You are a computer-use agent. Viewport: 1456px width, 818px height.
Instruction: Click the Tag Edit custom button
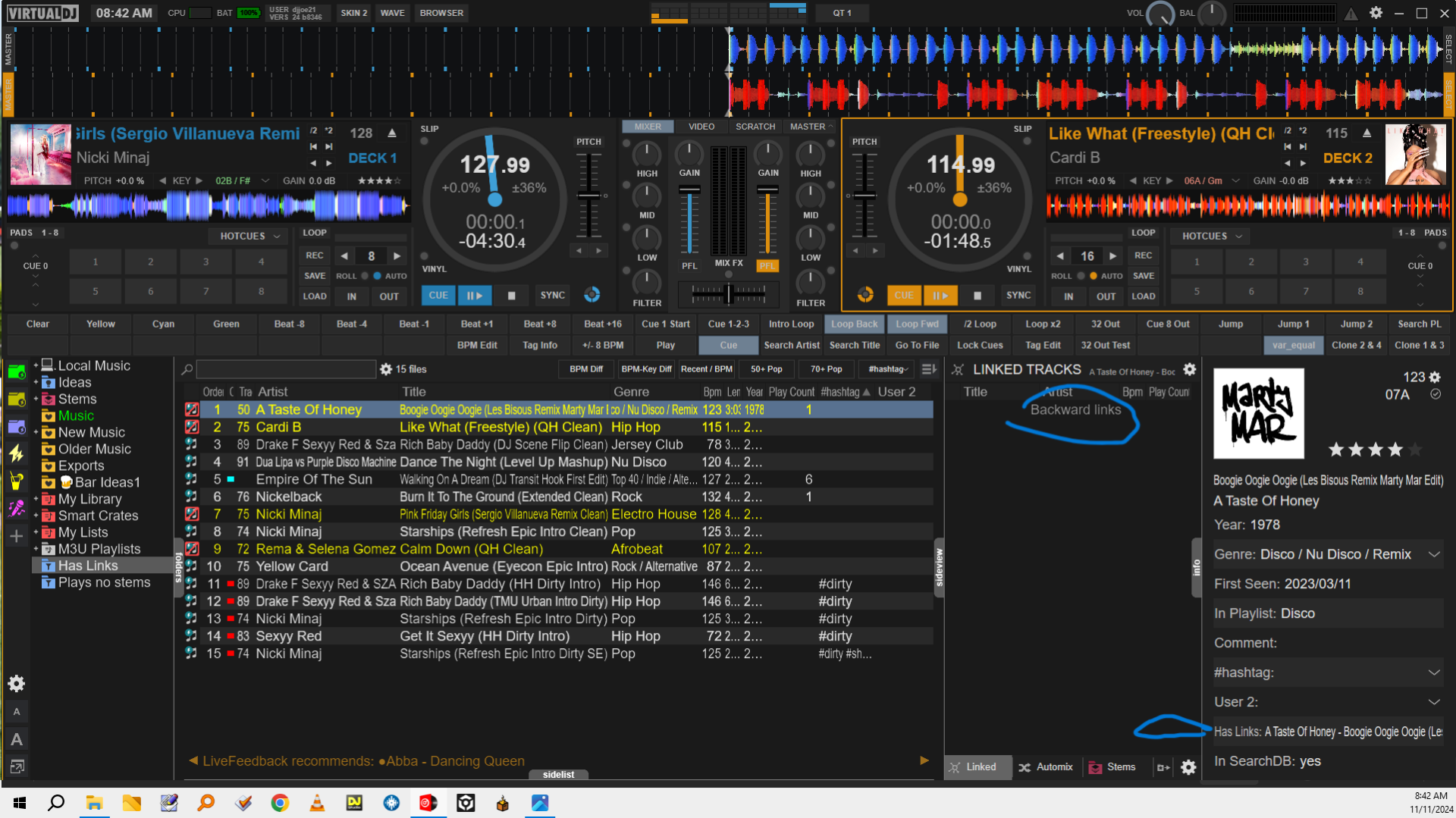coord(1043,345)
